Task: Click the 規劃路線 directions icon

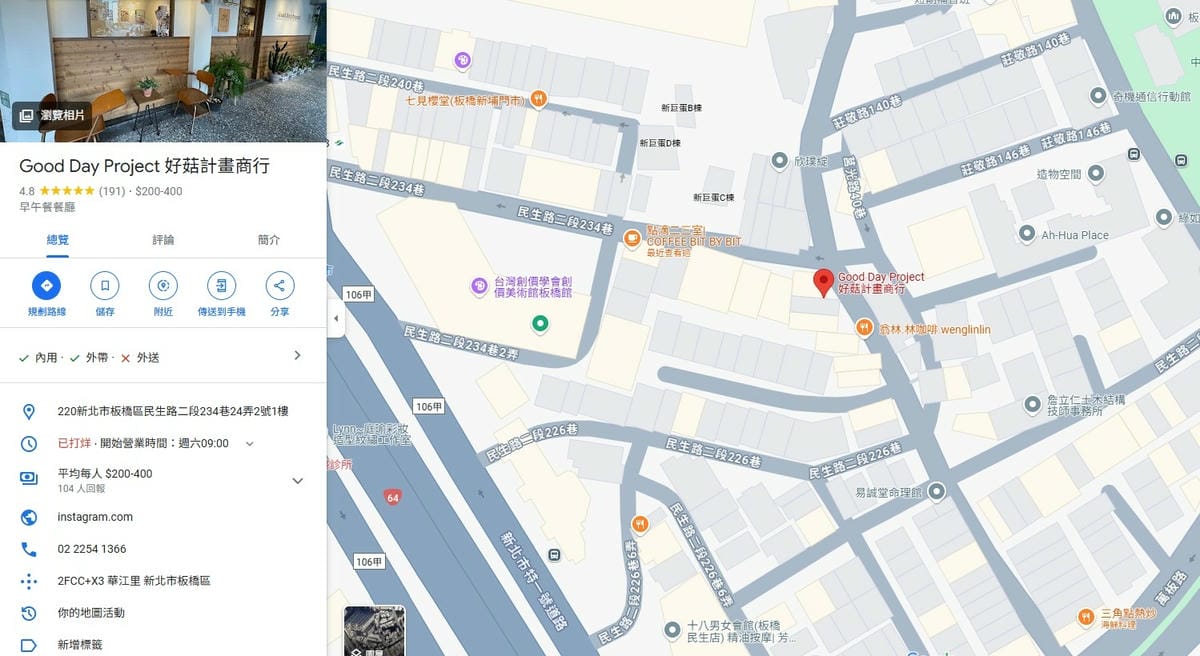Action: pos(46,286)
